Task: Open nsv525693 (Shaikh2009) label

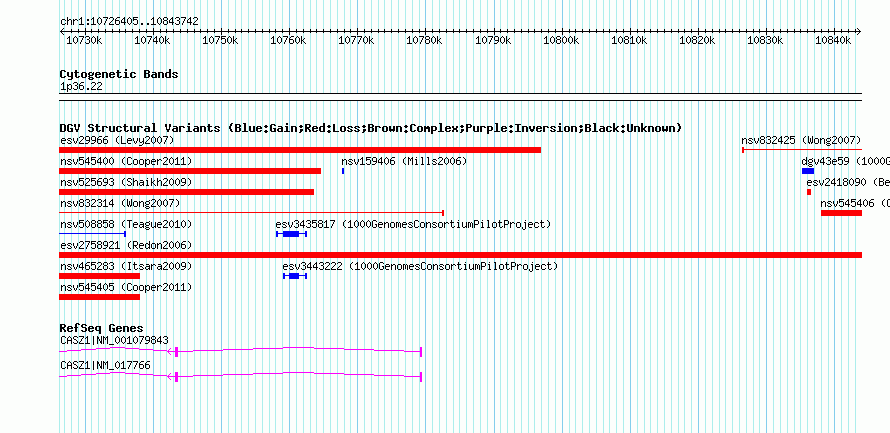Action: [x=126, y=182]
